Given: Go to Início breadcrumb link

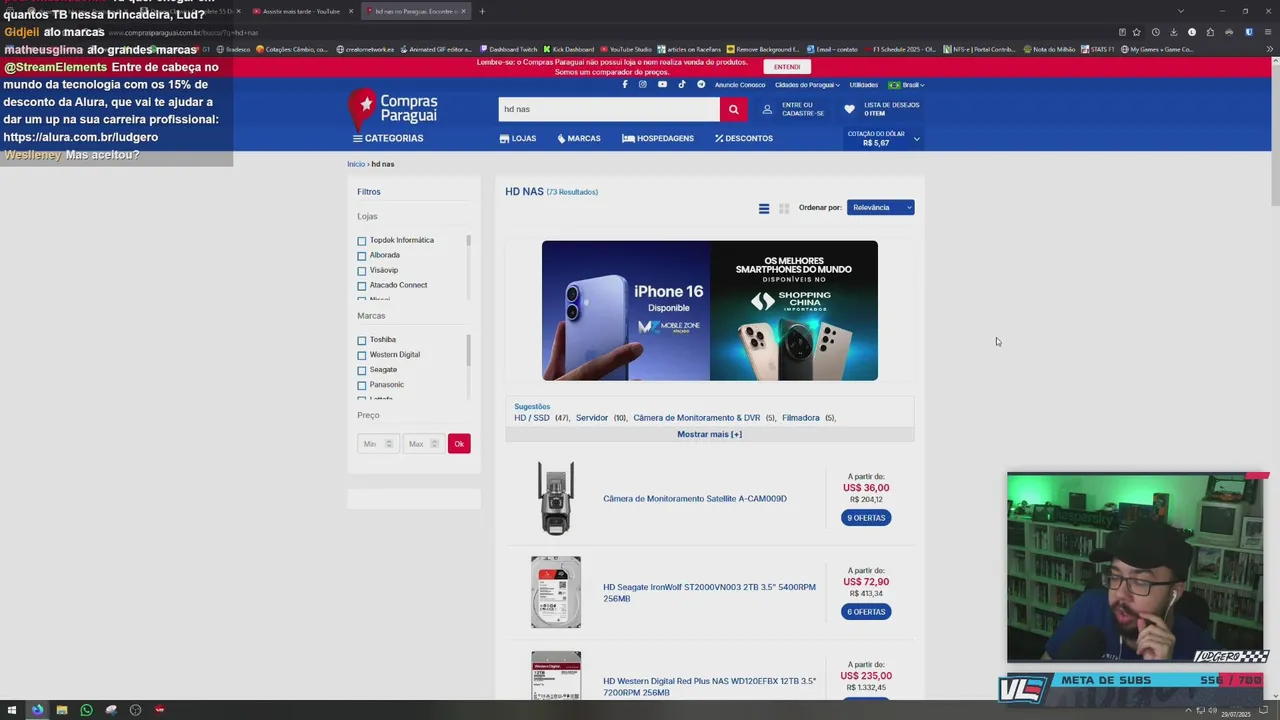Looking at the screenshot, I should tap(356, 164).
